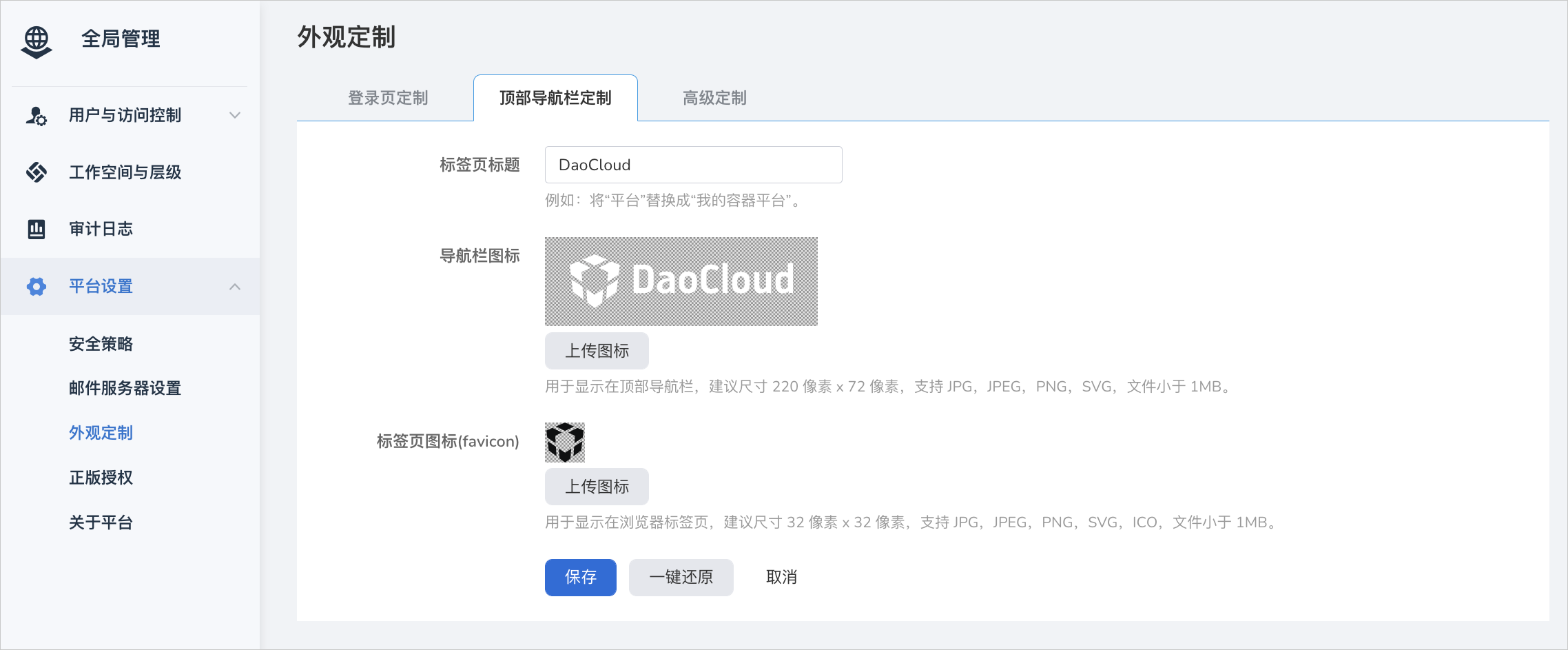The height and width of the screenshot is (650, 1568).
Task: Click the hint text starting with 例如
Action: 674,201
